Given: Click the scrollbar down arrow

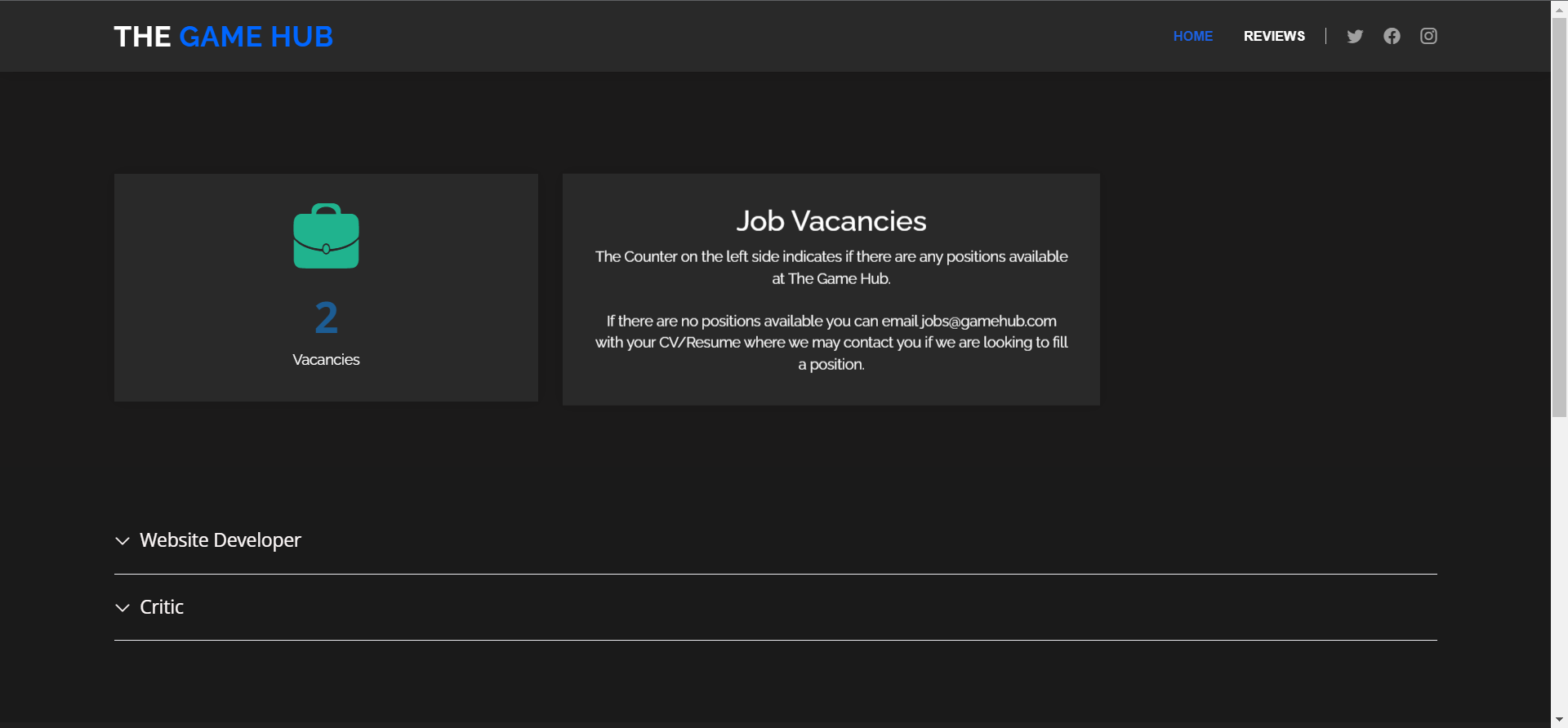Looking at the screenshot, I should [x=1559, y=720].
